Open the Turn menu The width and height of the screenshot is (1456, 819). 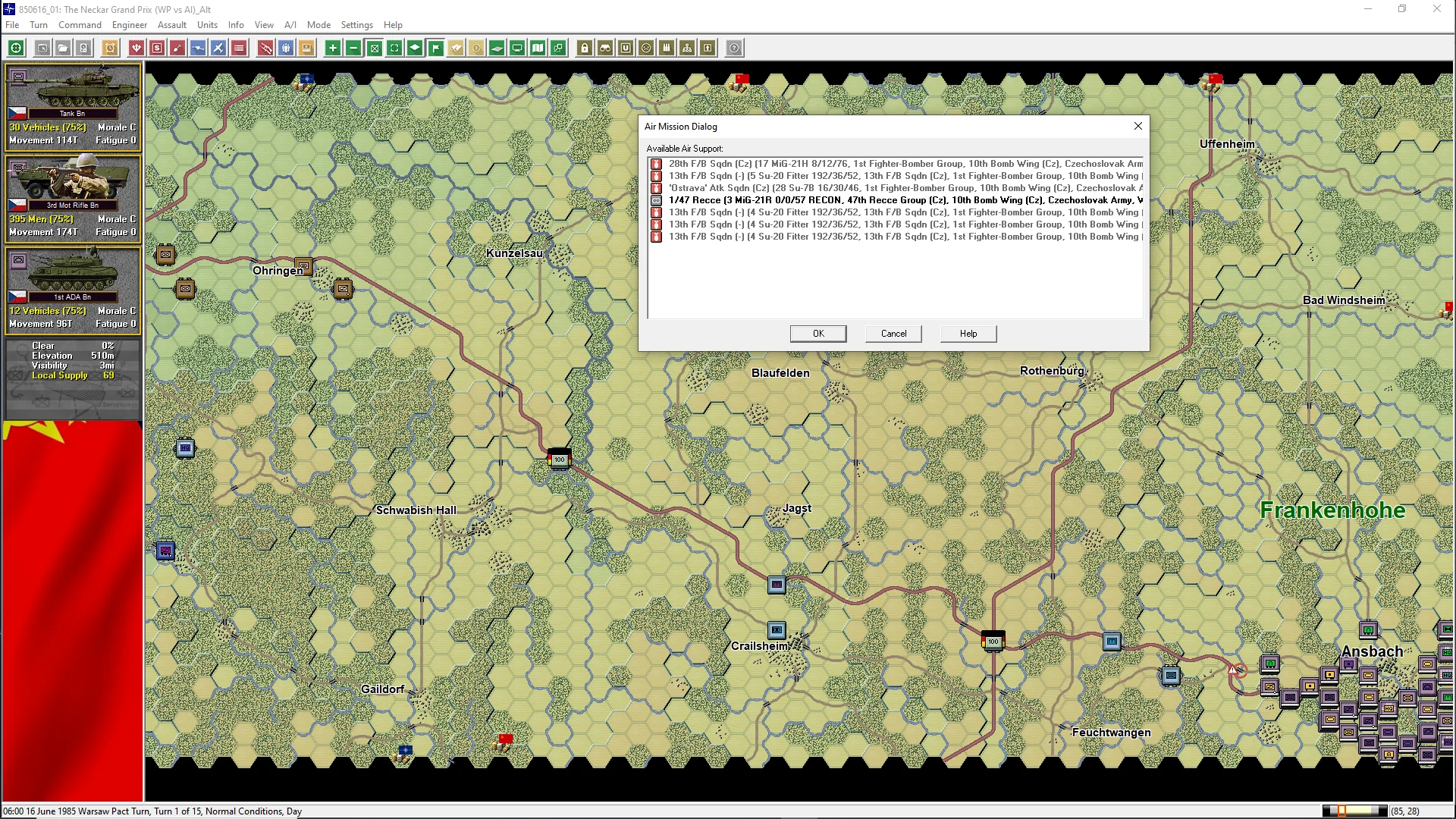click(x=39, y=25)
